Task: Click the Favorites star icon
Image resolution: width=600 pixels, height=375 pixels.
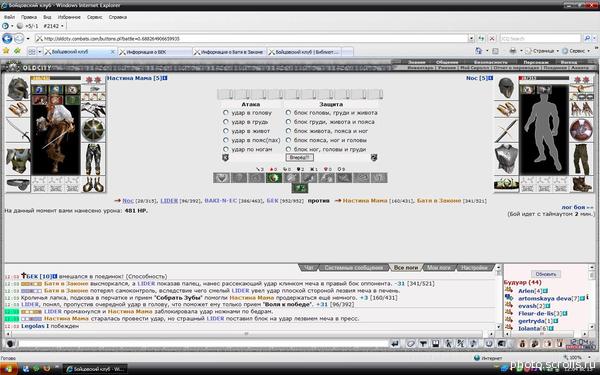Action: pyautogui.click(x=6, y=51)
